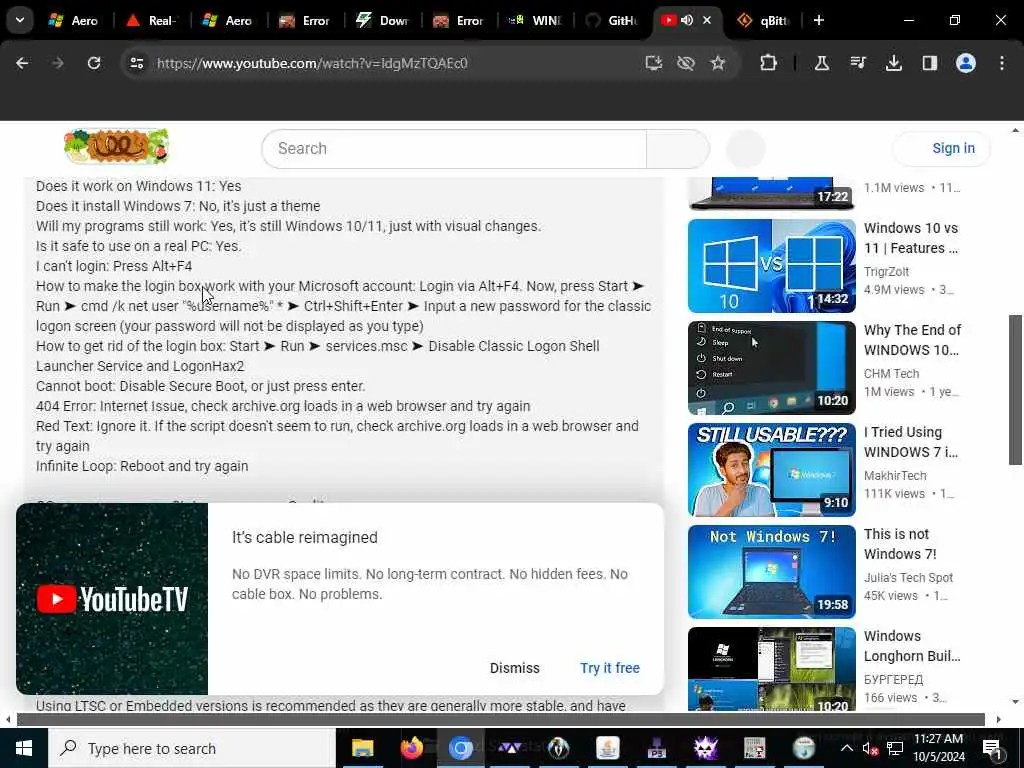Open a new browser tab

[x=819, y=20]
